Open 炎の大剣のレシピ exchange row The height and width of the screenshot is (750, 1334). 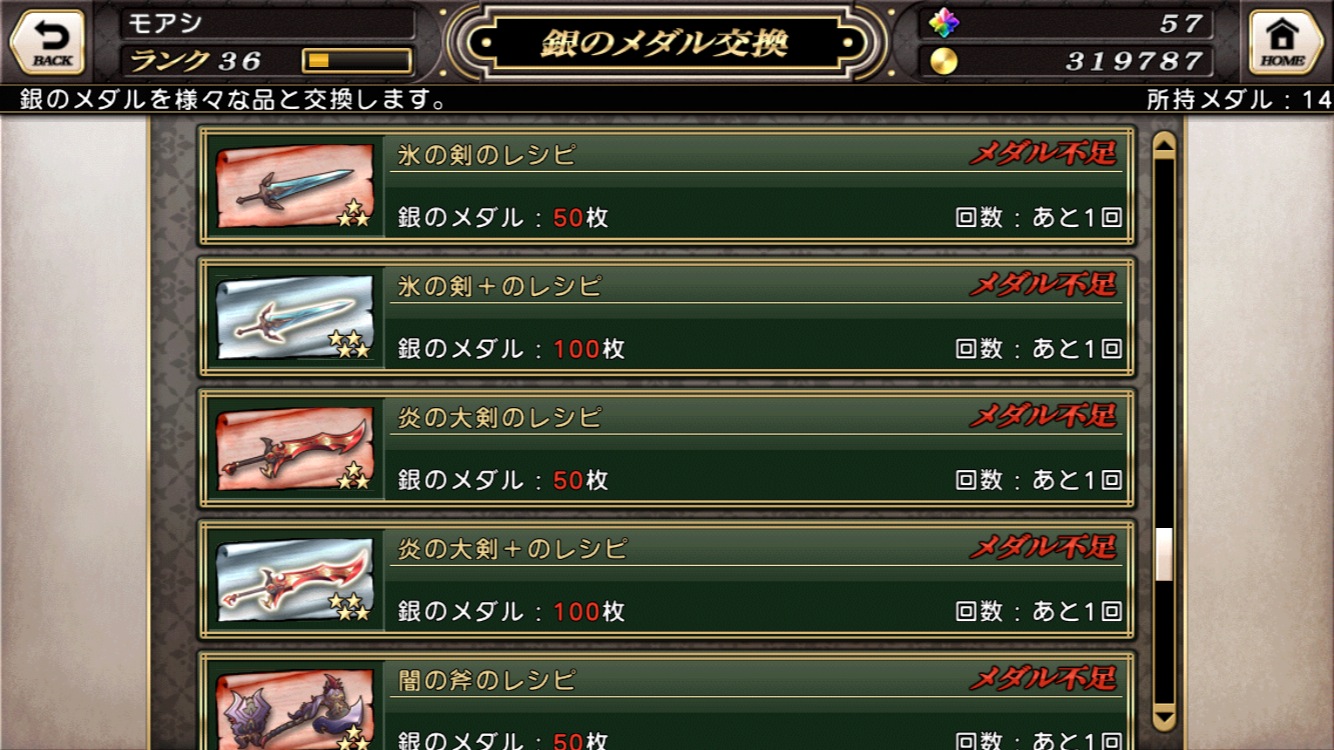(666, 448)
